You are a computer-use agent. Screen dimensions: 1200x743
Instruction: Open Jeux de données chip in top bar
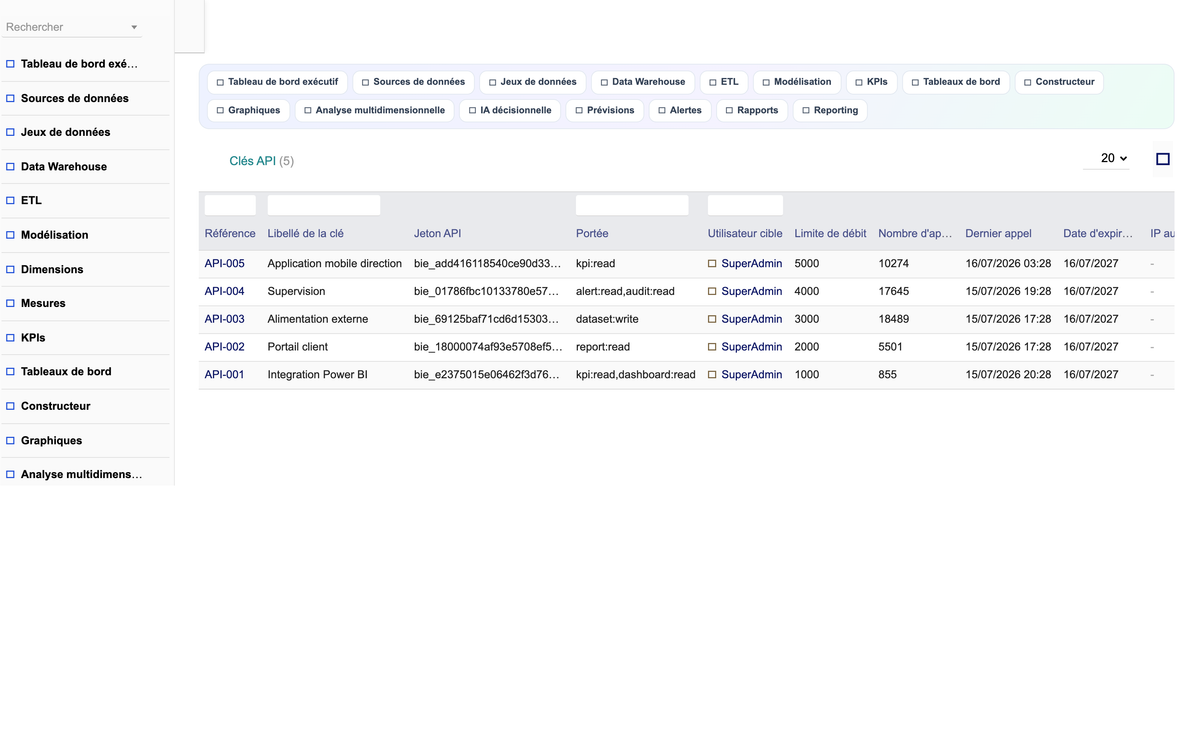(x=532, y=82)
